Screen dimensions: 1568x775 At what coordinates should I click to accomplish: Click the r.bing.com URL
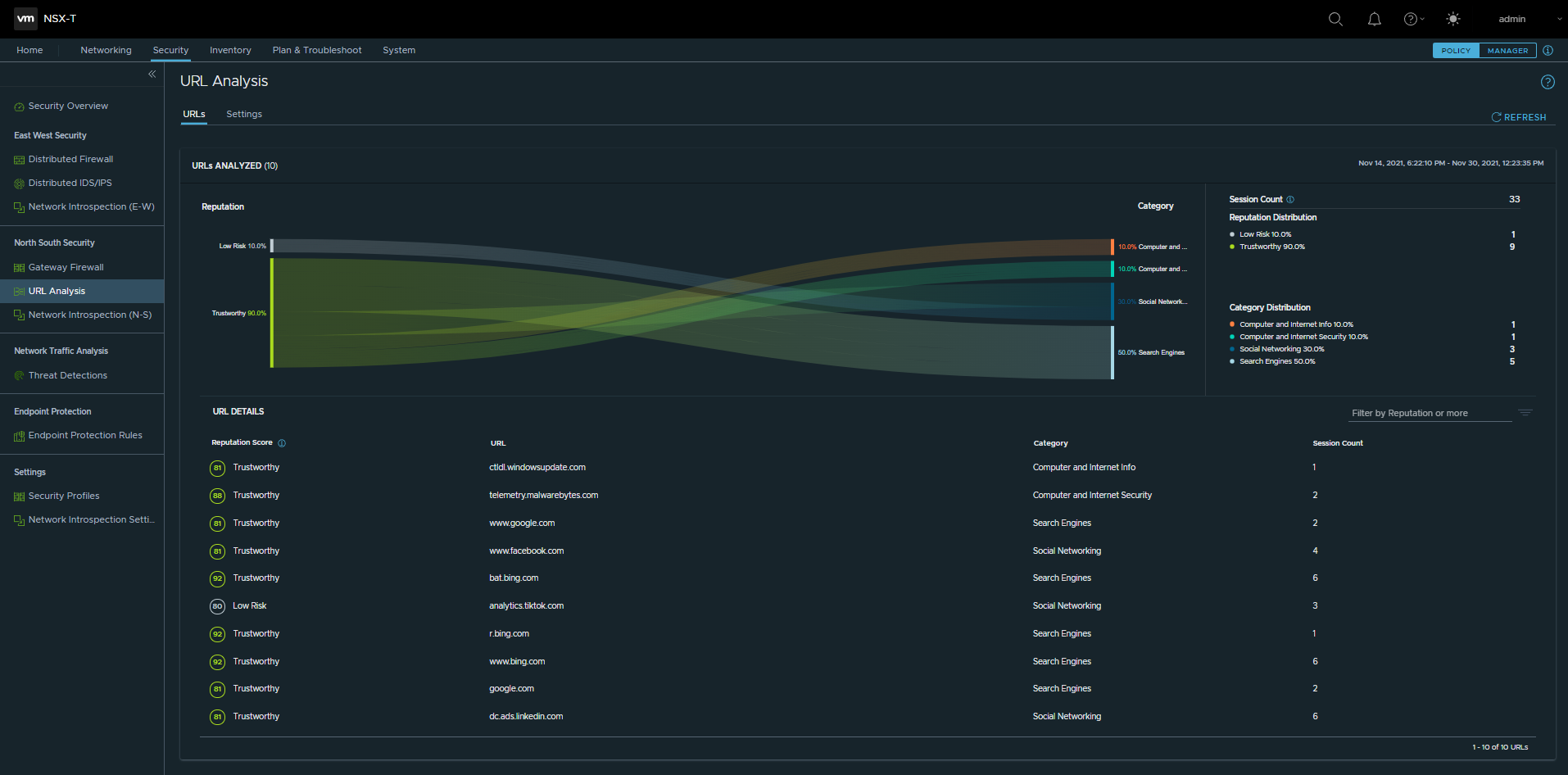tap(510, 633)
